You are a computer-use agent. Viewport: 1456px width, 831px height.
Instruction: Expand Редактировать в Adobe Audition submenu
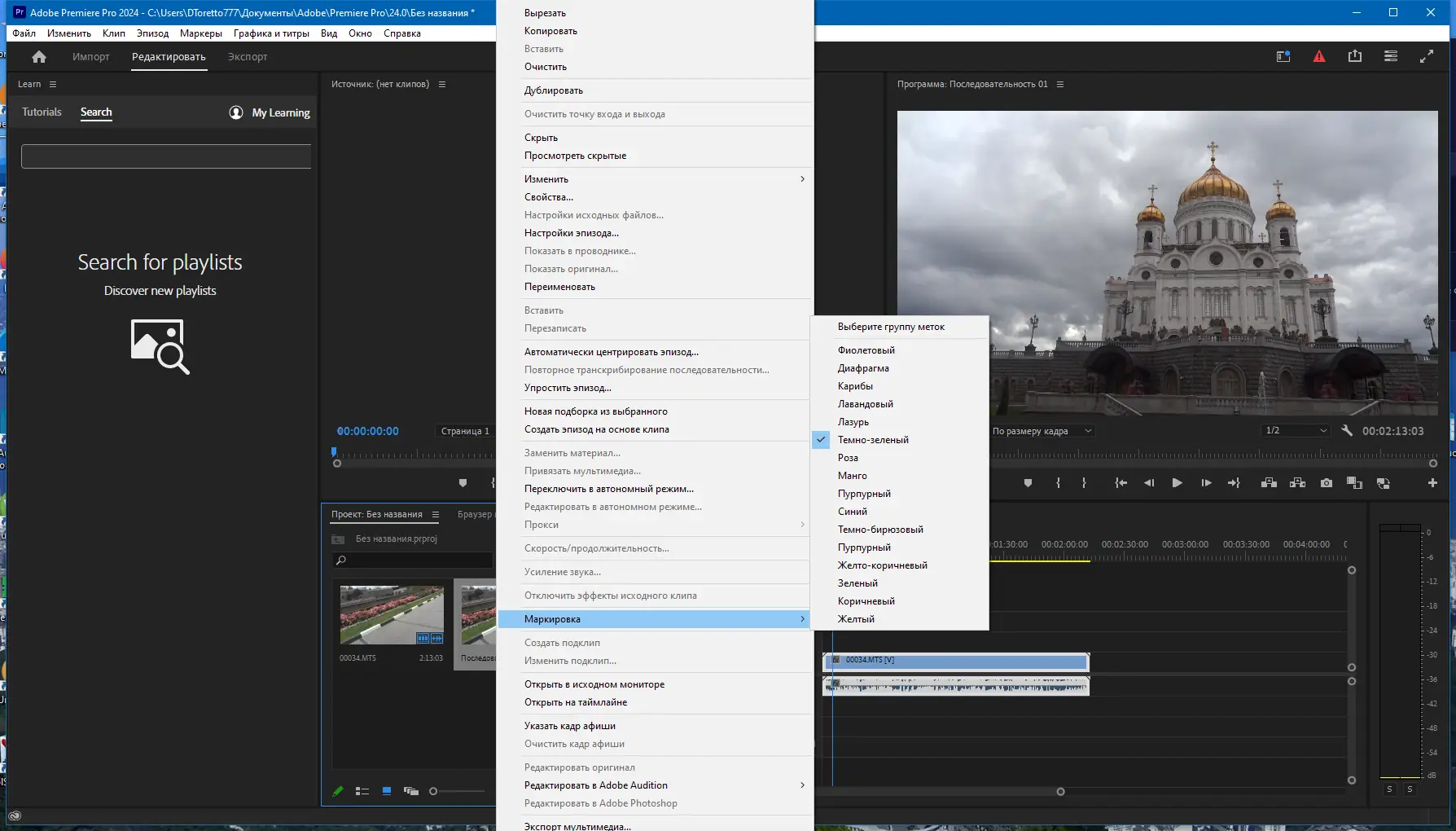[x=655, y=785]
